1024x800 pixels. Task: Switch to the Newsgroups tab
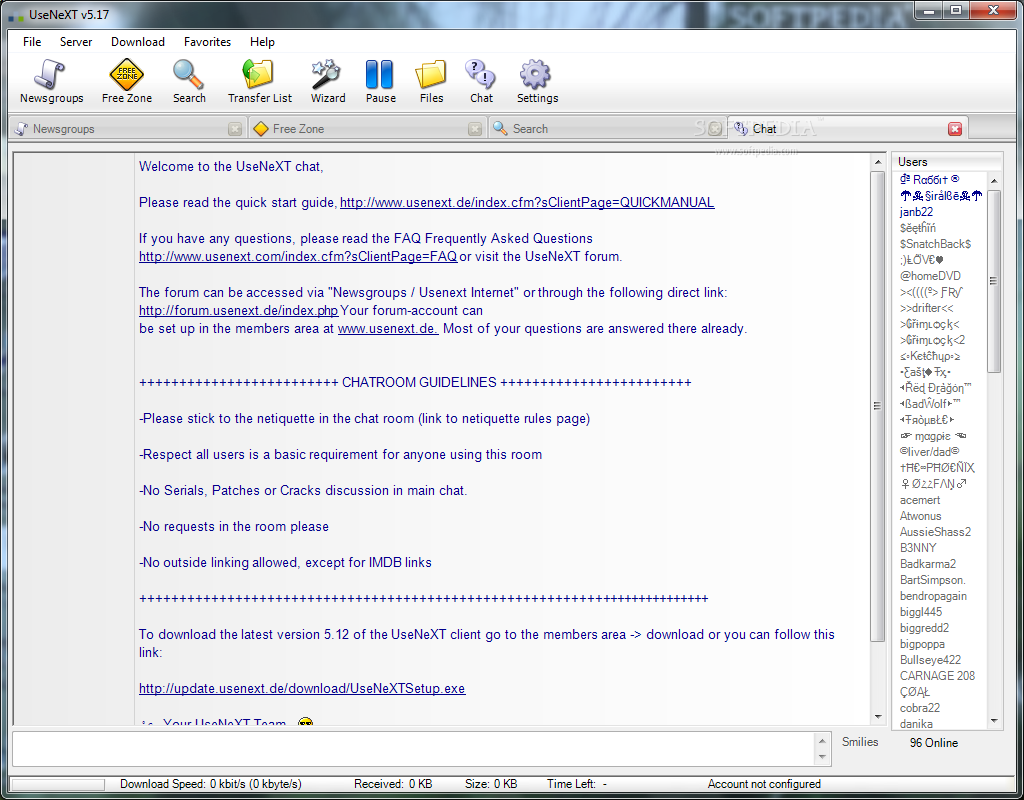point(127,129)
